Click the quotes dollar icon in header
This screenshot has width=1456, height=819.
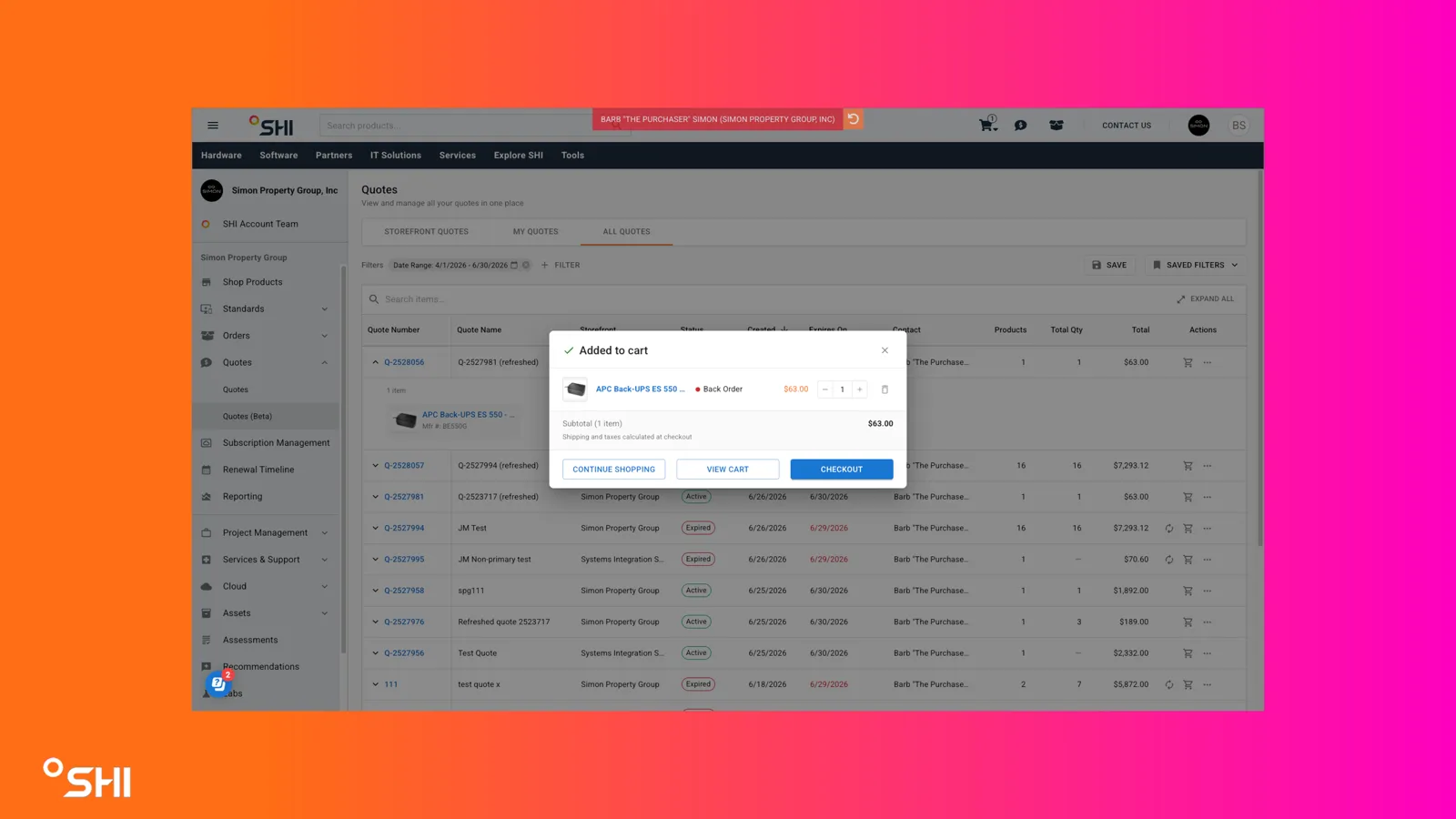point(1021,126)
